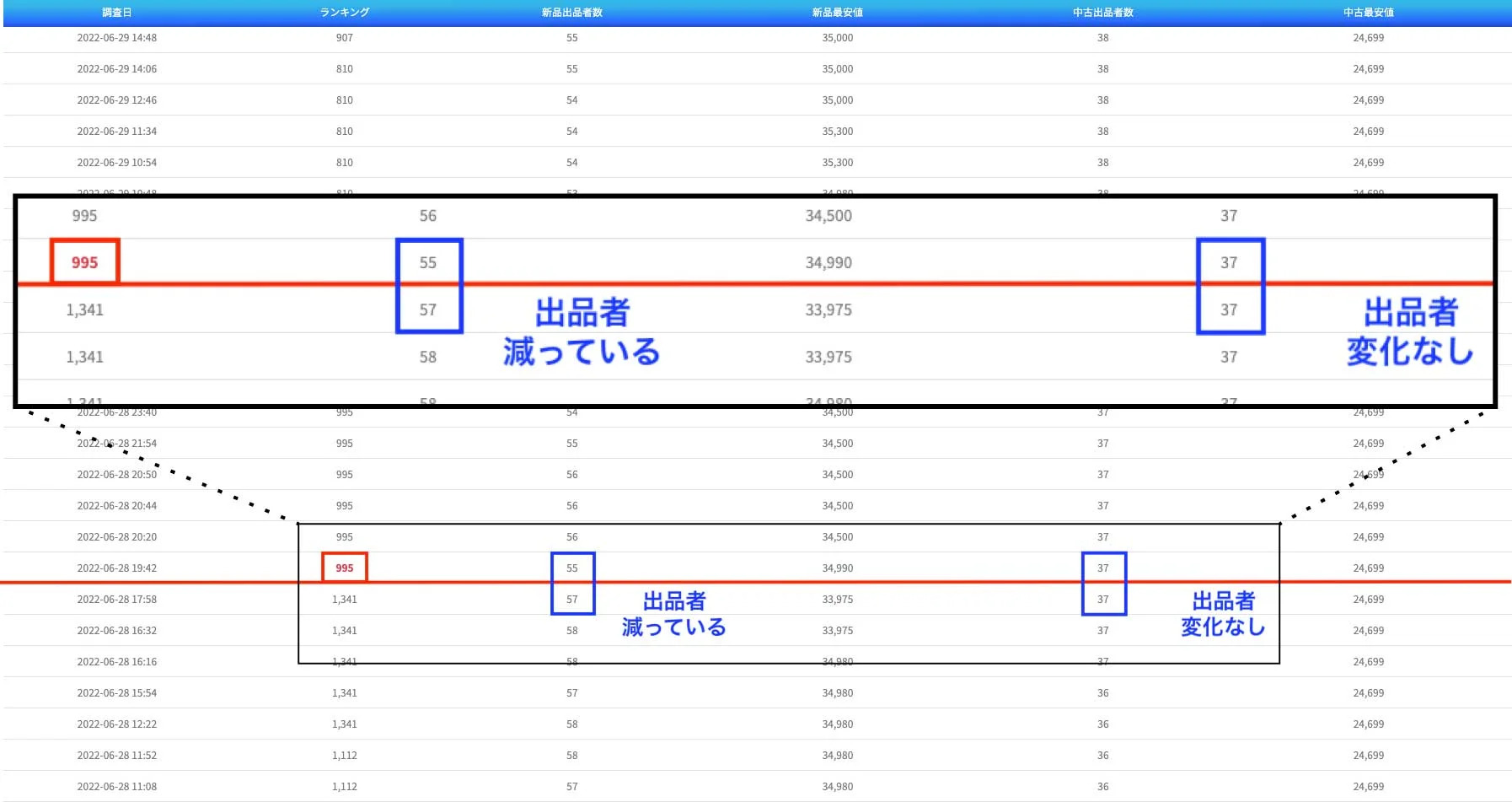The width and height of the screenshot is (1512, 802).
Task: Click the 新品最安値 column header
Action: pos(837,13)
